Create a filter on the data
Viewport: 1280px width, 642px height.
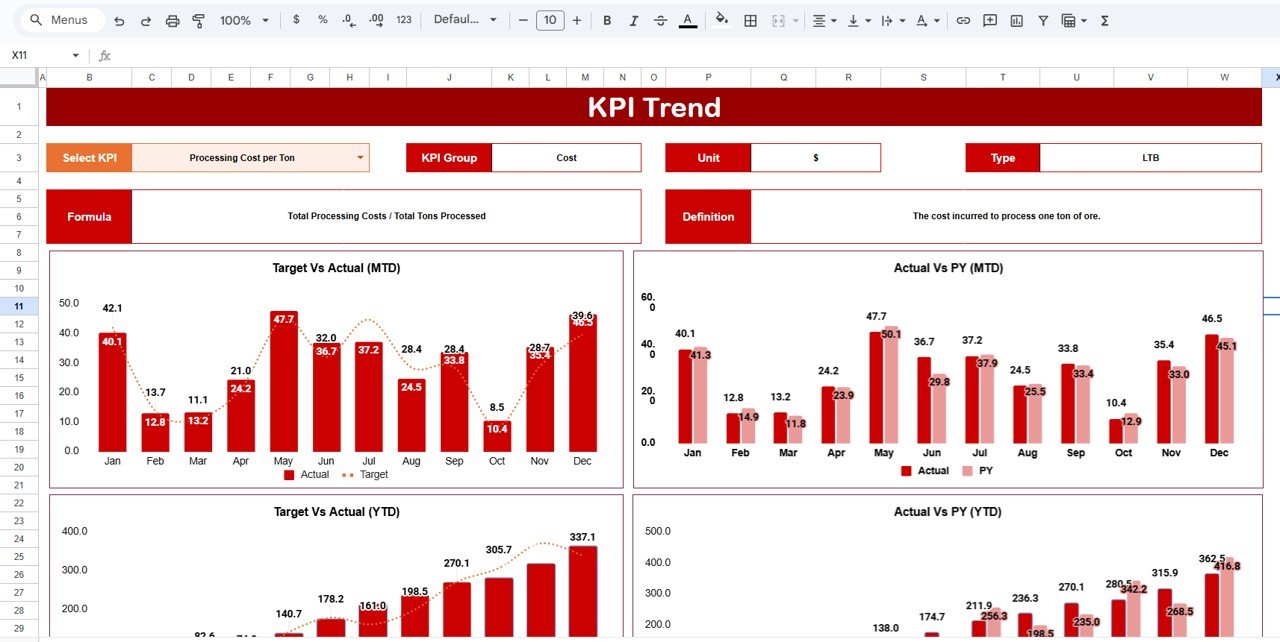click(x=1043, y=20)
